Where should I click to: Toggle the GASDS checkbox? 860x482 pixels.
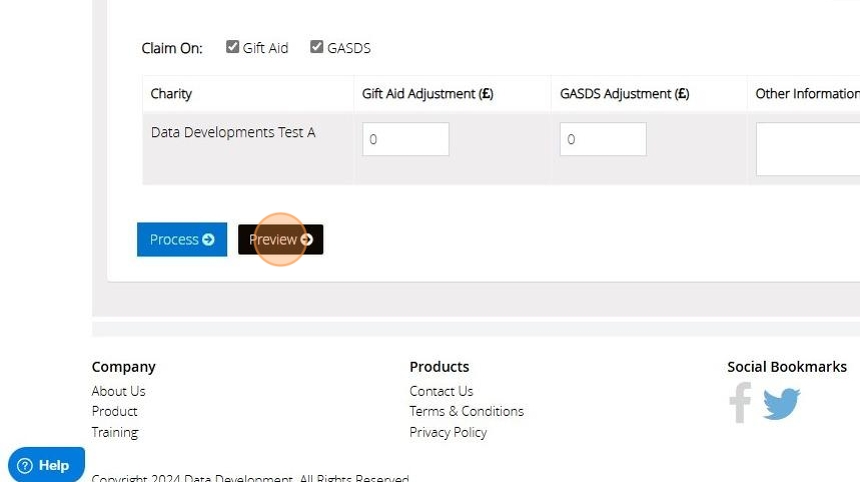click(317, 47)
